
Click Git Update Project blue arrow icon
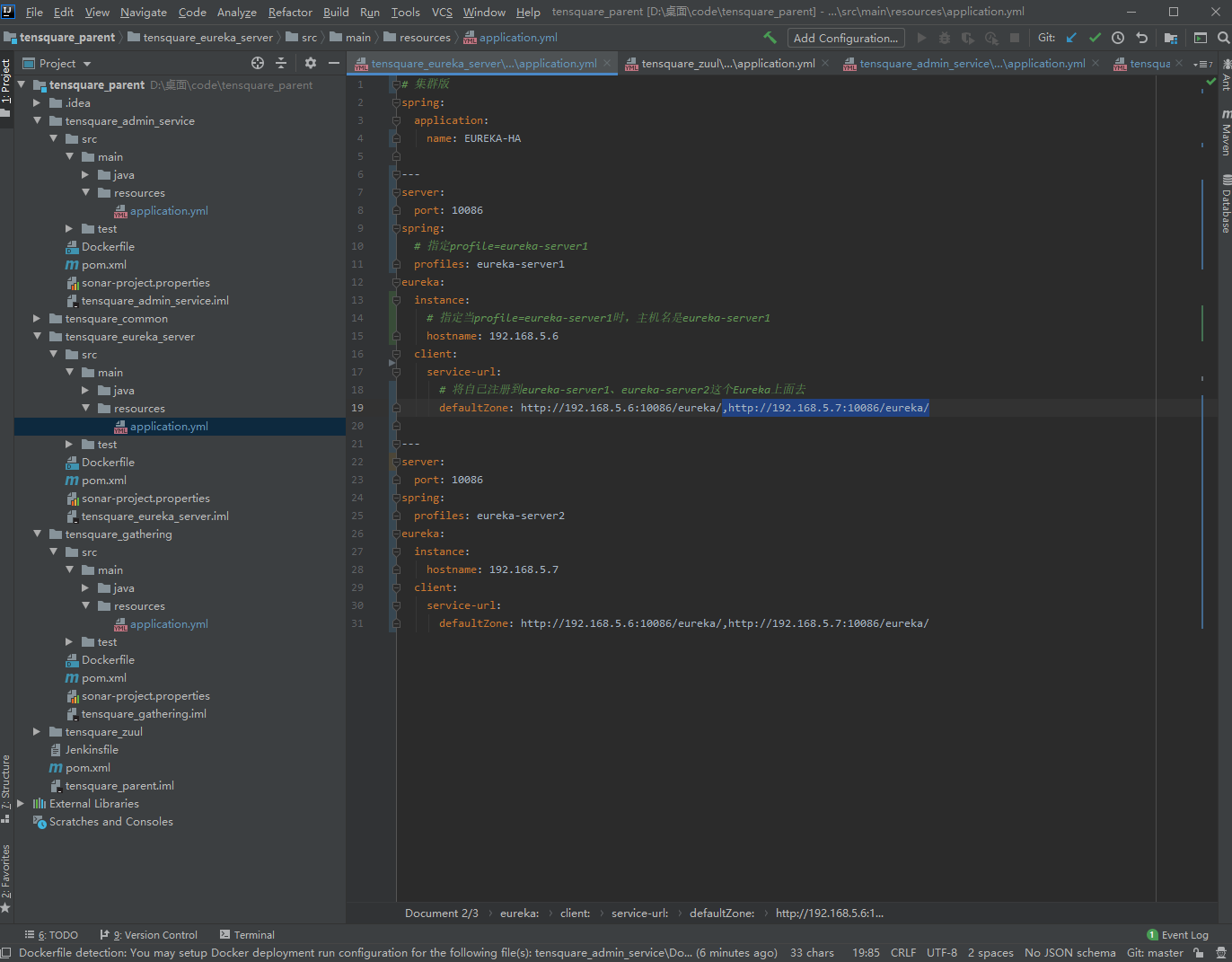click(1071, 38)
